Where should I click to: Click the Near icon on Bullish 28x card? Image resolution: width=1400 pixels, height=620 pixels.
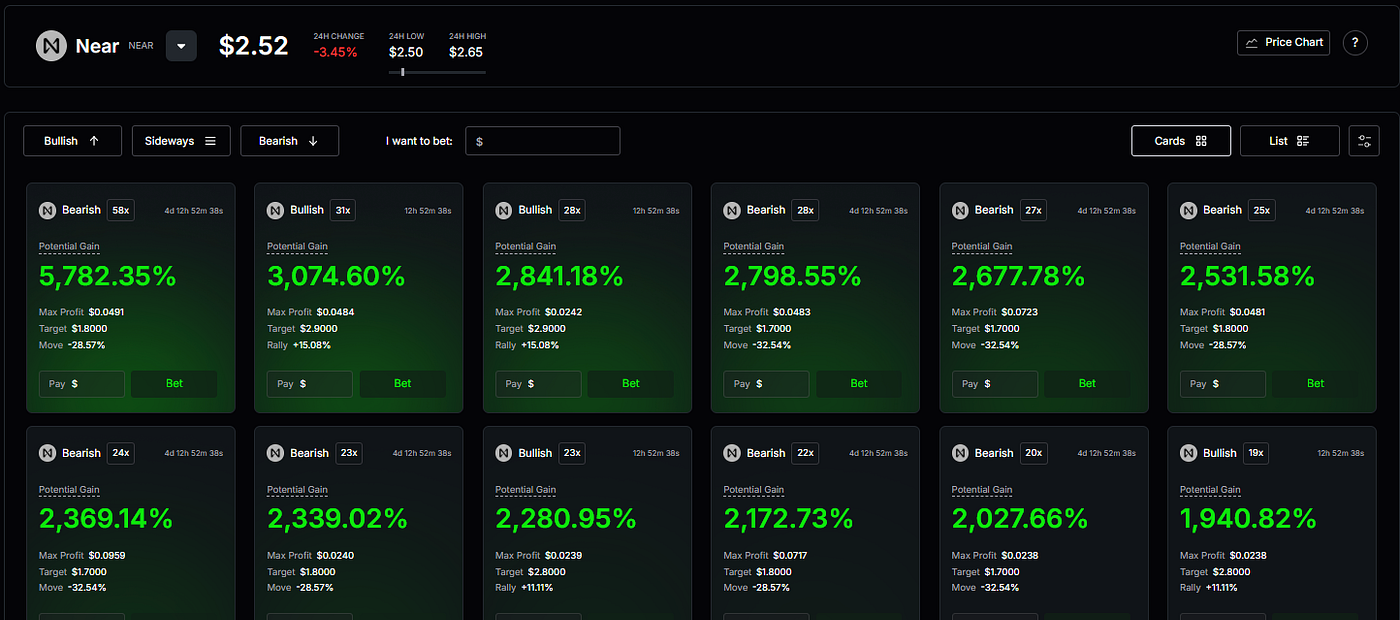pyautogui.click(x=504, y=210)
